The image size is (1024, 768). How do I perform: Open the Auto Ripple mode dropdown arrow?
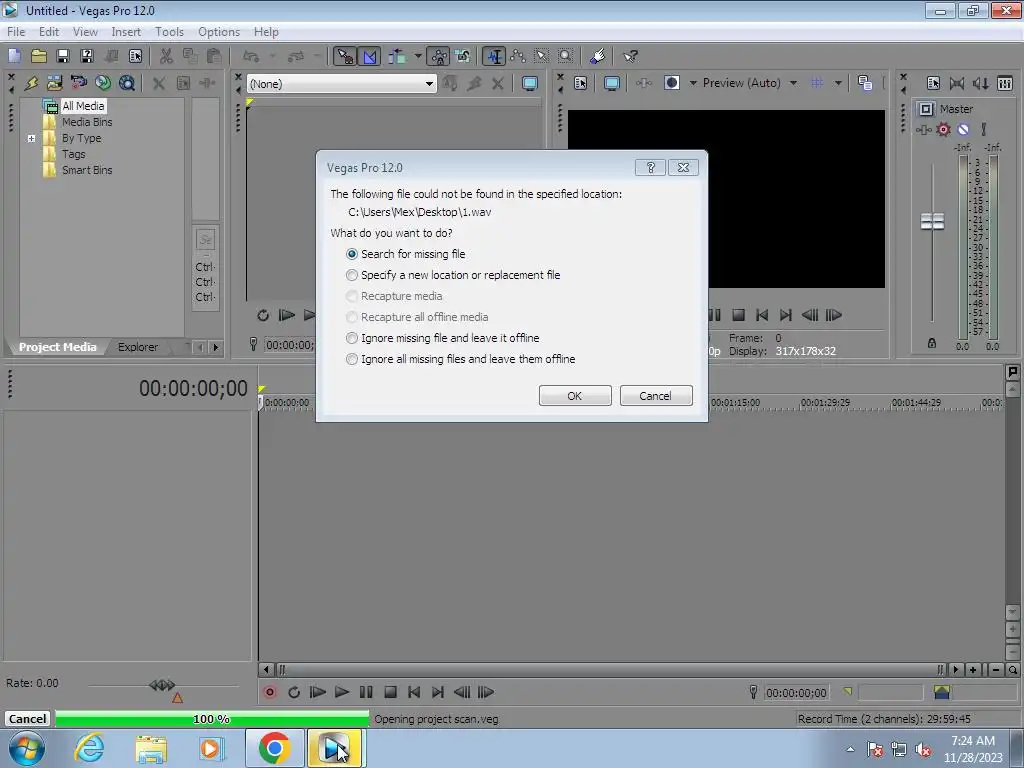tap(418, 57)
